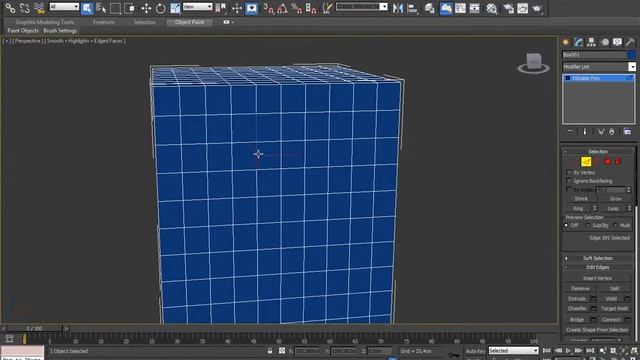Image resolution: width=640 pixels, height=360 pixels.
Task: Choose Rectangular Selection Region tool
Action: [x=116, y=8]
